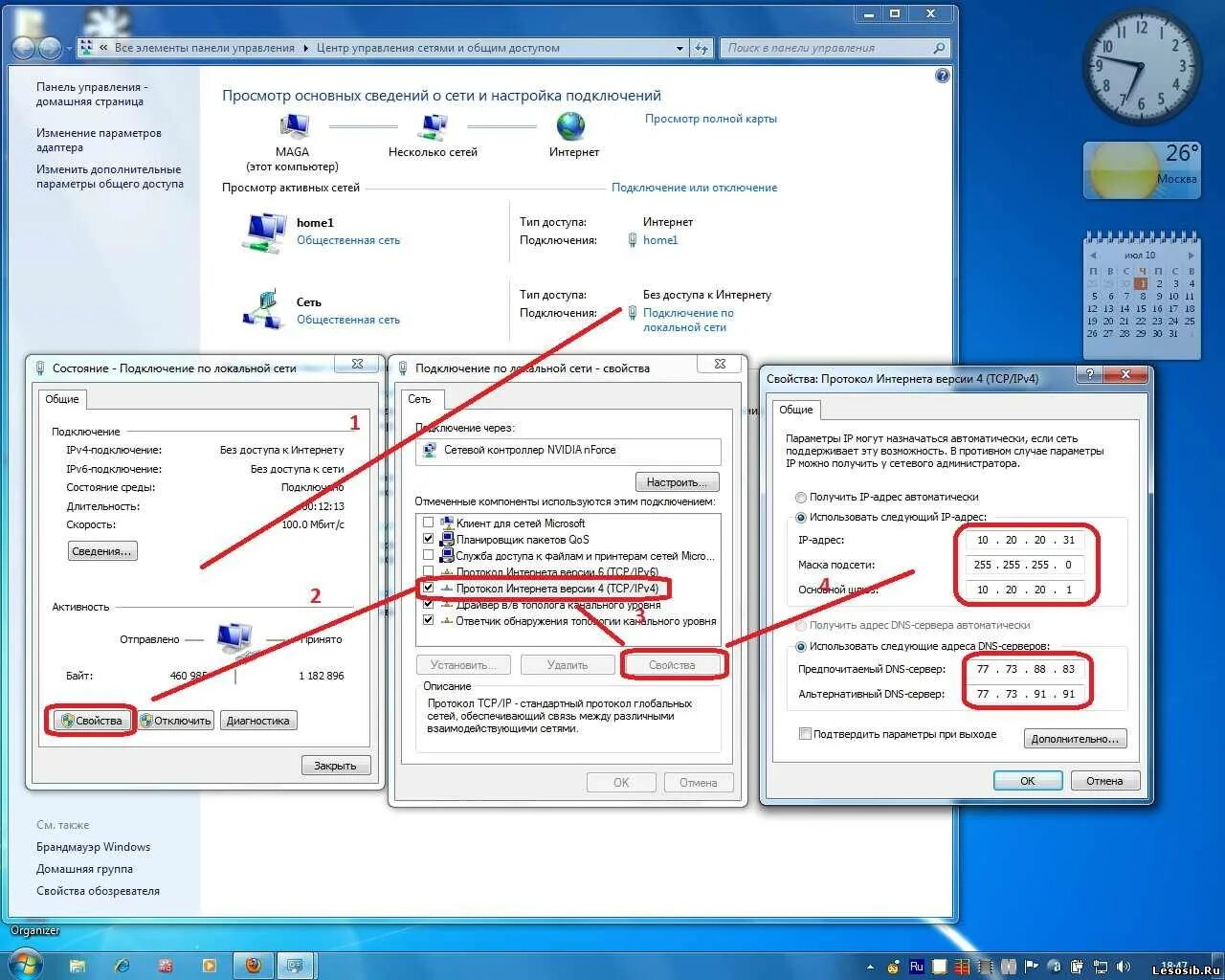This screenshot has height=980, width=1225.
Task: Click the volume speaker tray icon
Action: pyautogui.click(x=1124, y=967)
